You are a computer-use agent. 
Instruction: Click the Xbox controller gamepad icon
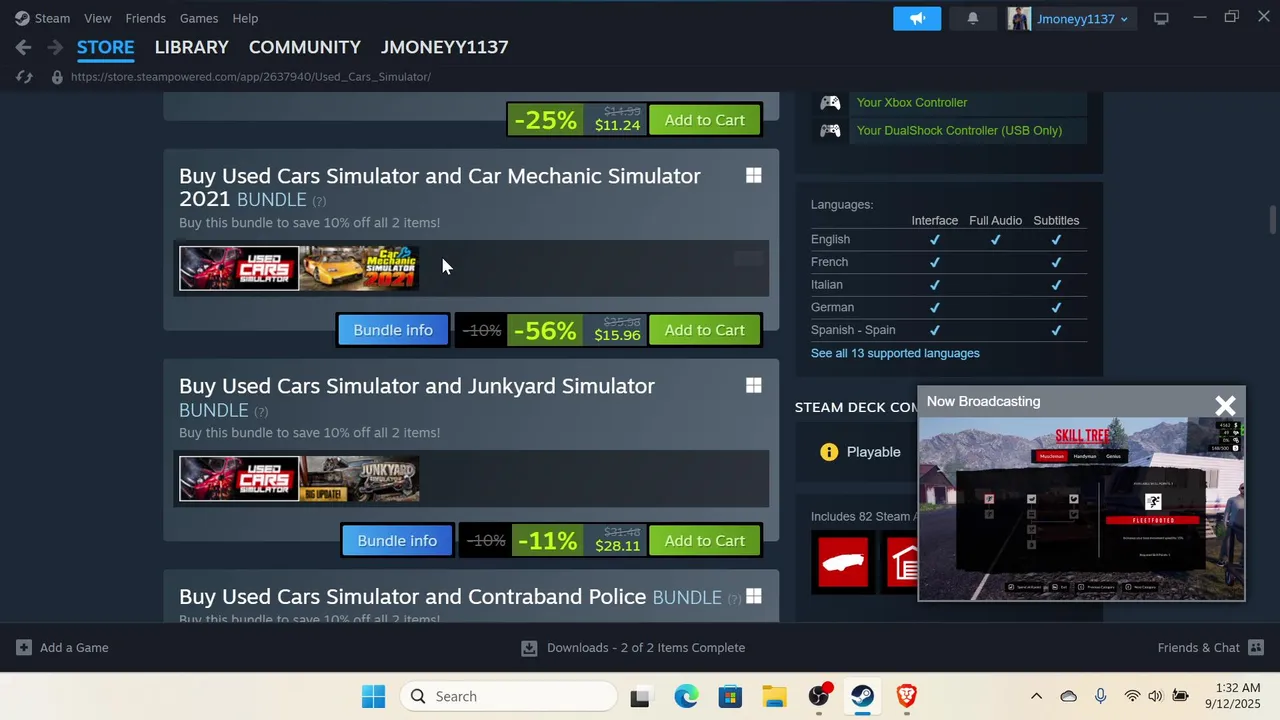coord(830,102)
